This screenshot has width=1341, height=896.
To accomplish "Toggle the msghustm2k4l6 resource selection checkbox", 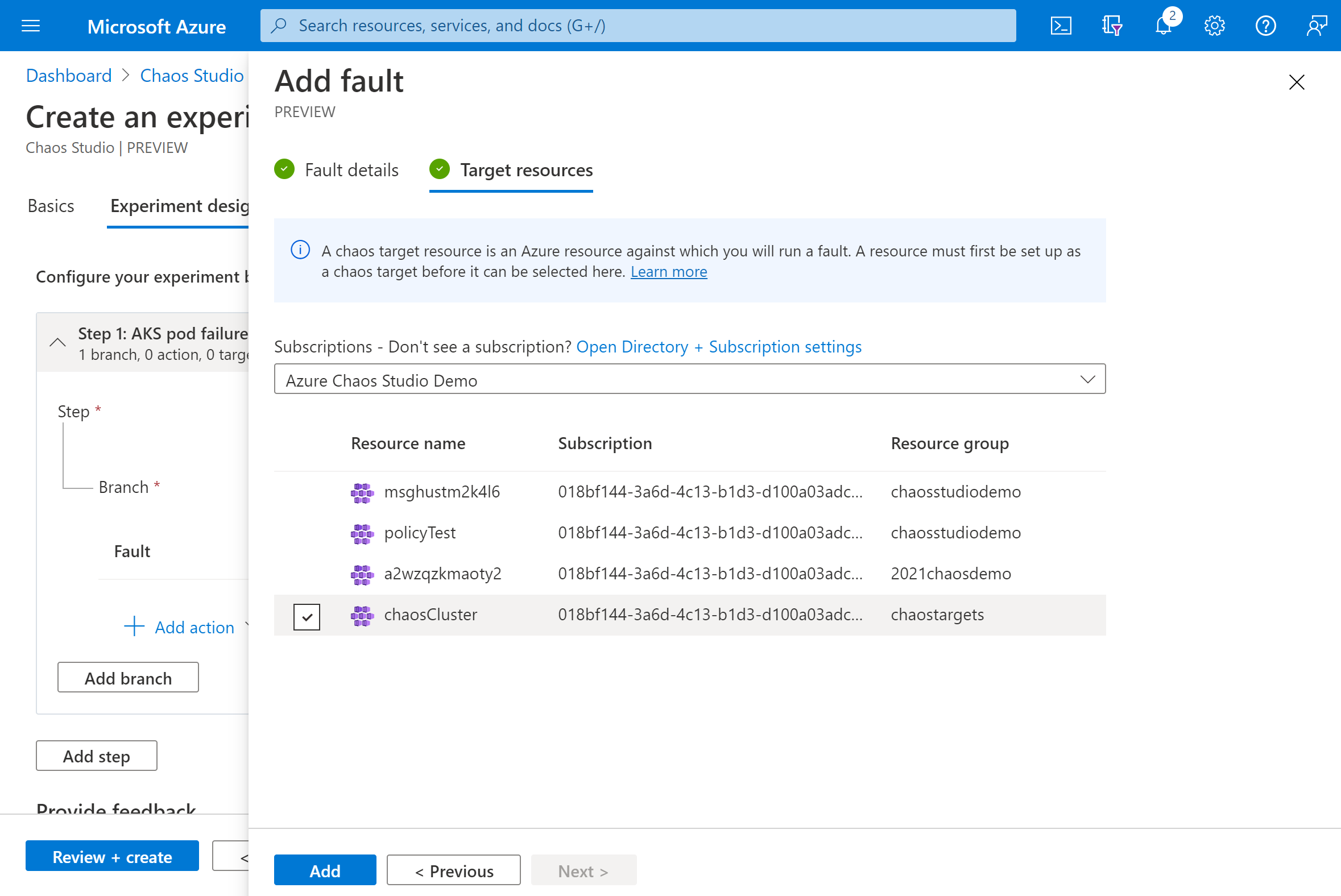I will pos(308,492).
